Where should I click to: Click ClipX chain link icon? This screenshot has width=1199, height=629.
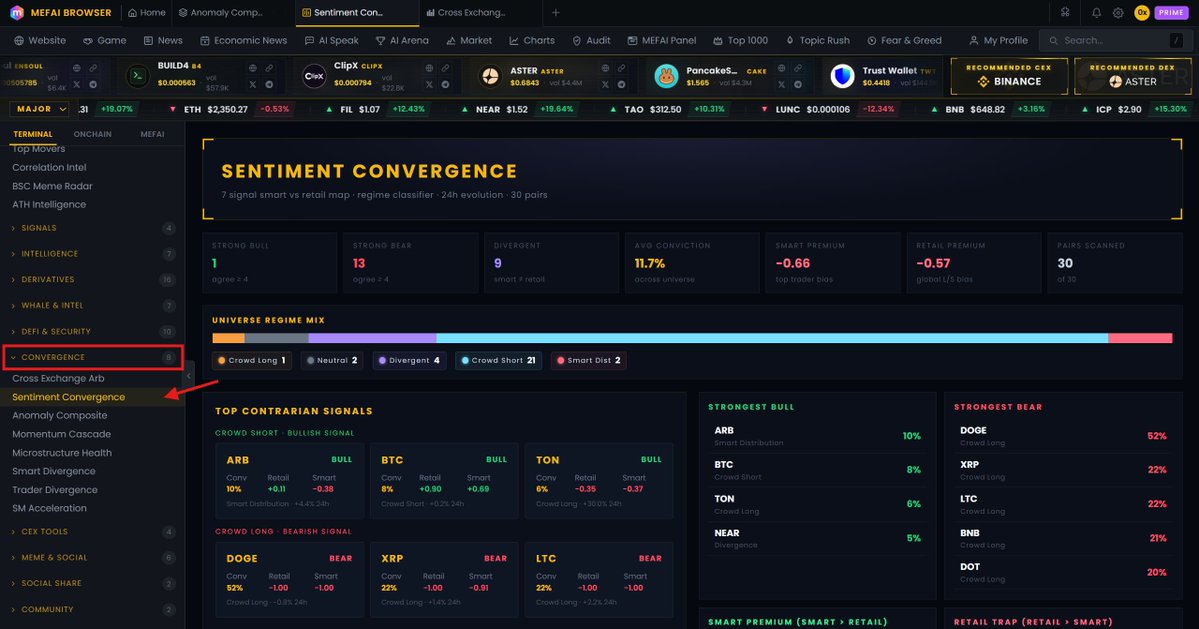(445, 68)
